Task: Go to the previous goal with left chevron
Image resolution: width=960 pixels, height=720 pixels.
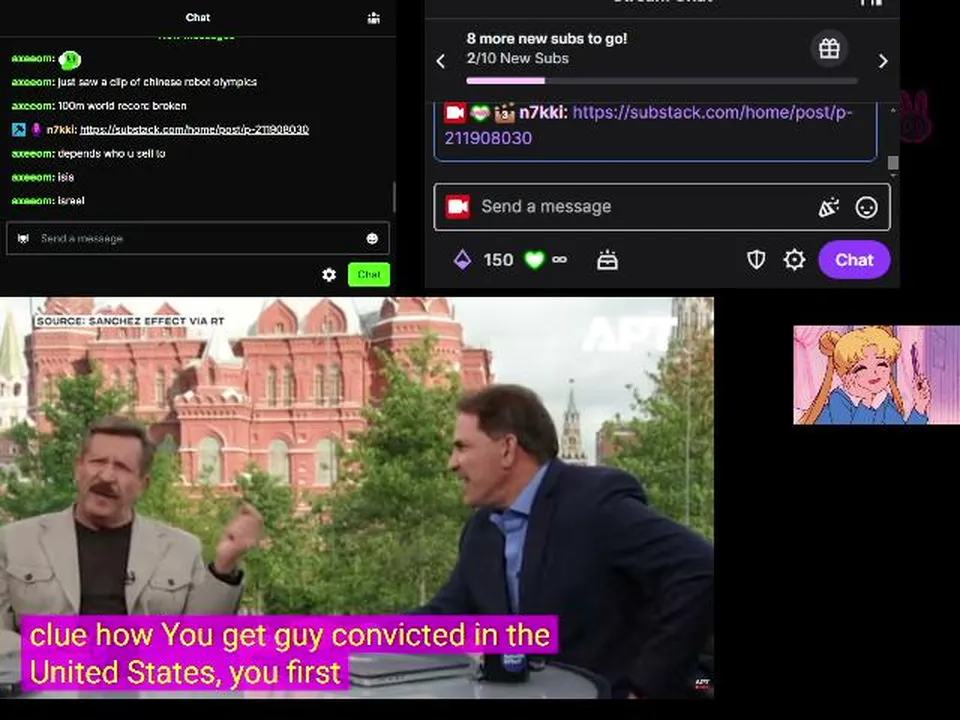Action: pyautogui.click(x=441, y=61)
